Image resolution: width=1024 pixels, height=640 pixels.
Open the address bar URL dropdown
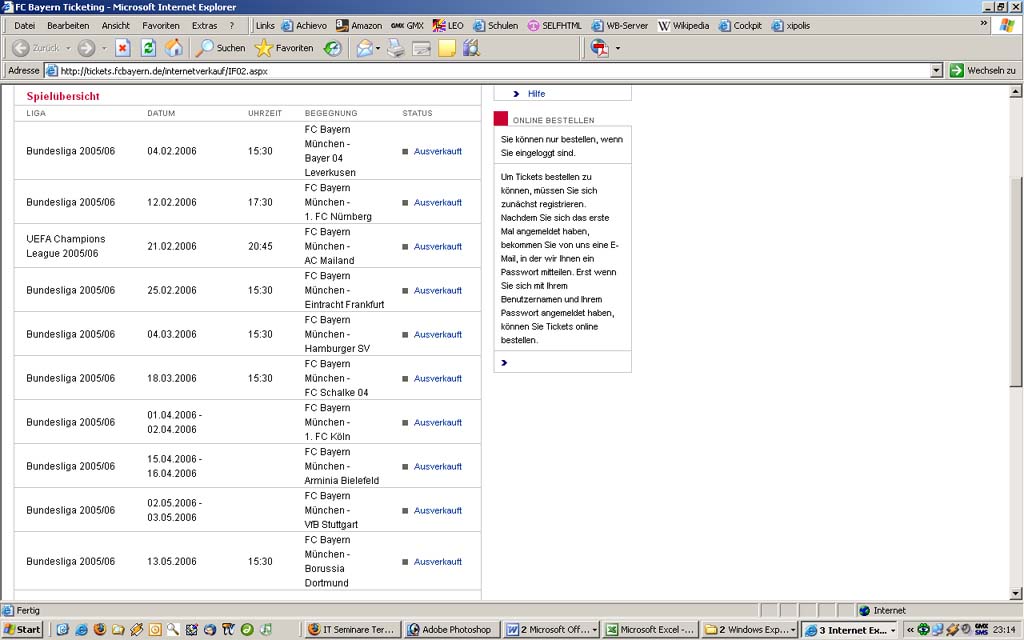tap(936, 71)
